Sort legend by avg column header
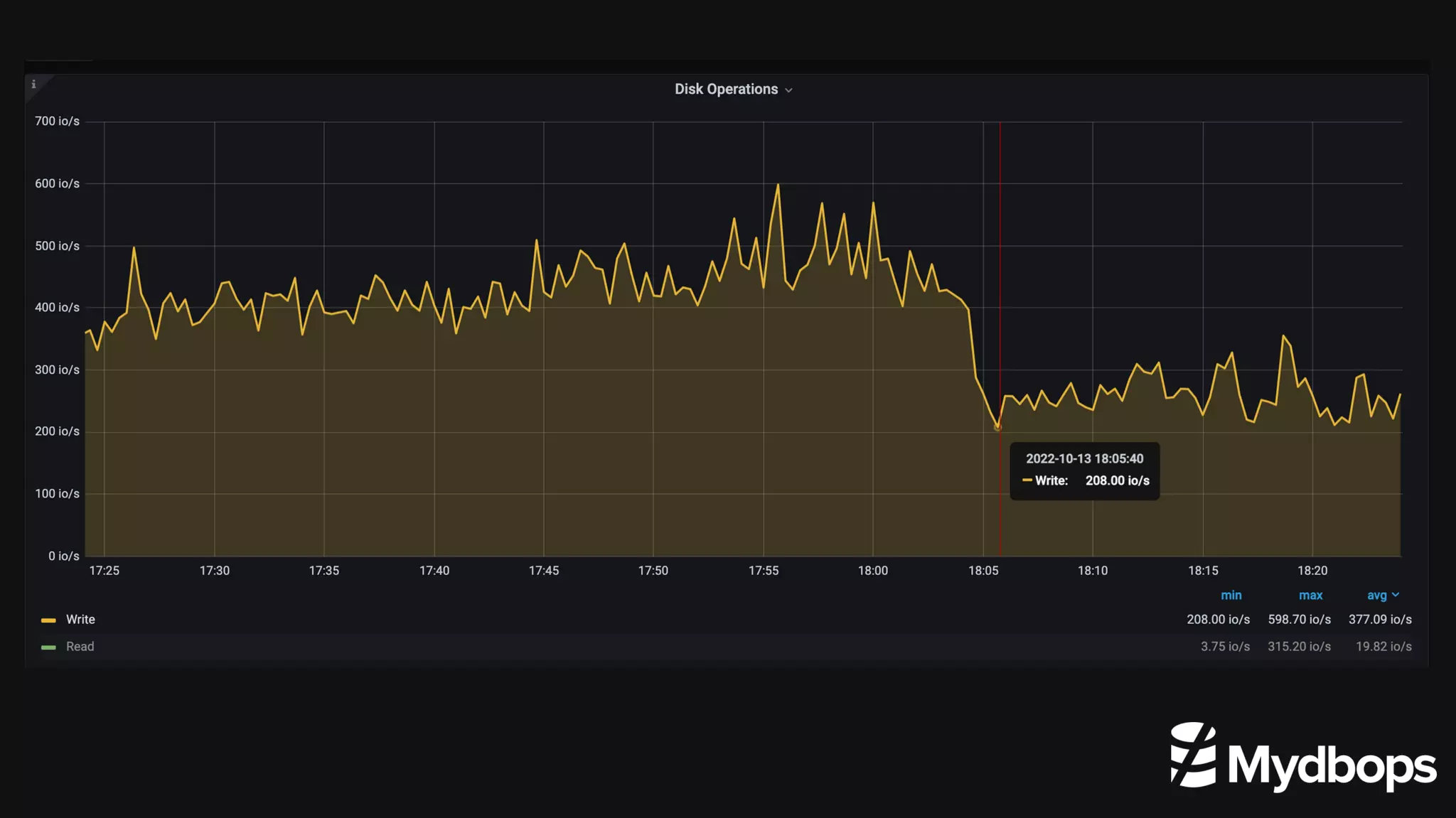 click(1376, 596)
